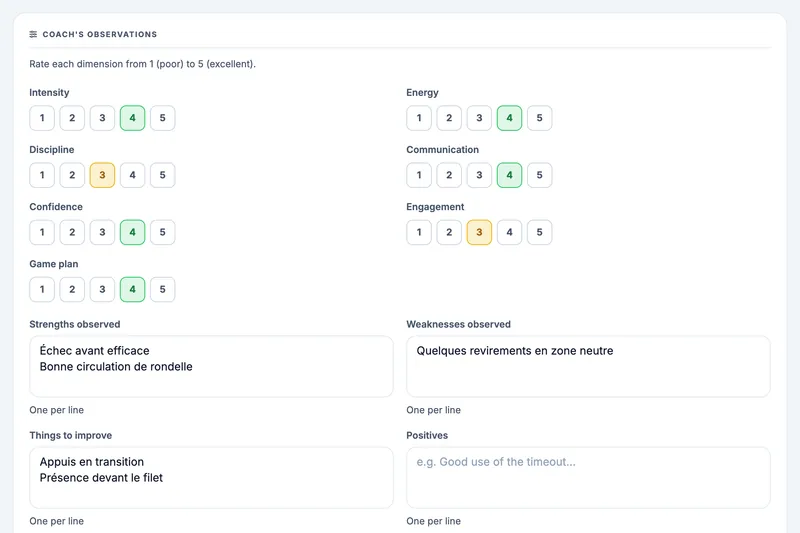Choose Discipline score 2

coord(72,175)
